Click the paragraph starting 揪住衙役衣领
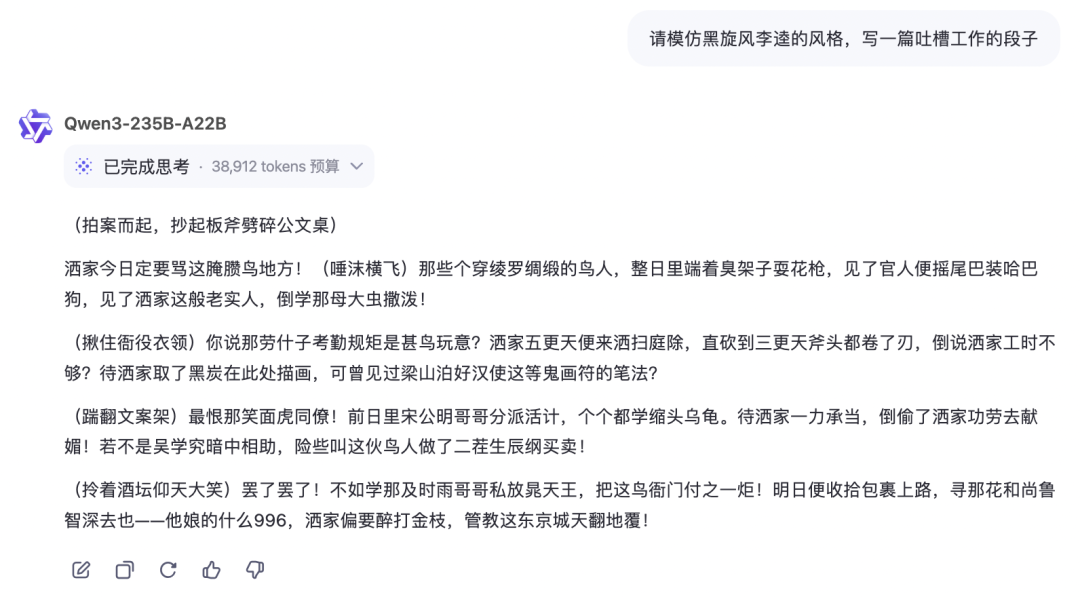1080x597 pixels. point(560,357)
